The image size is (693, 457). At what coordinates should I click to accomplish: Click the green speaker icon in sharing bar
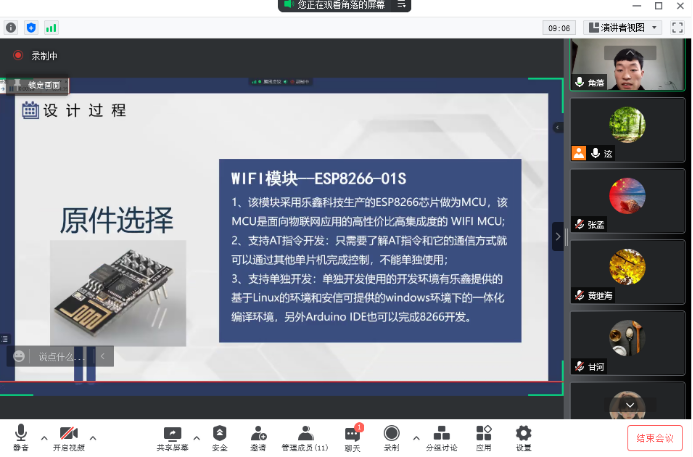(x=288, y=4)
